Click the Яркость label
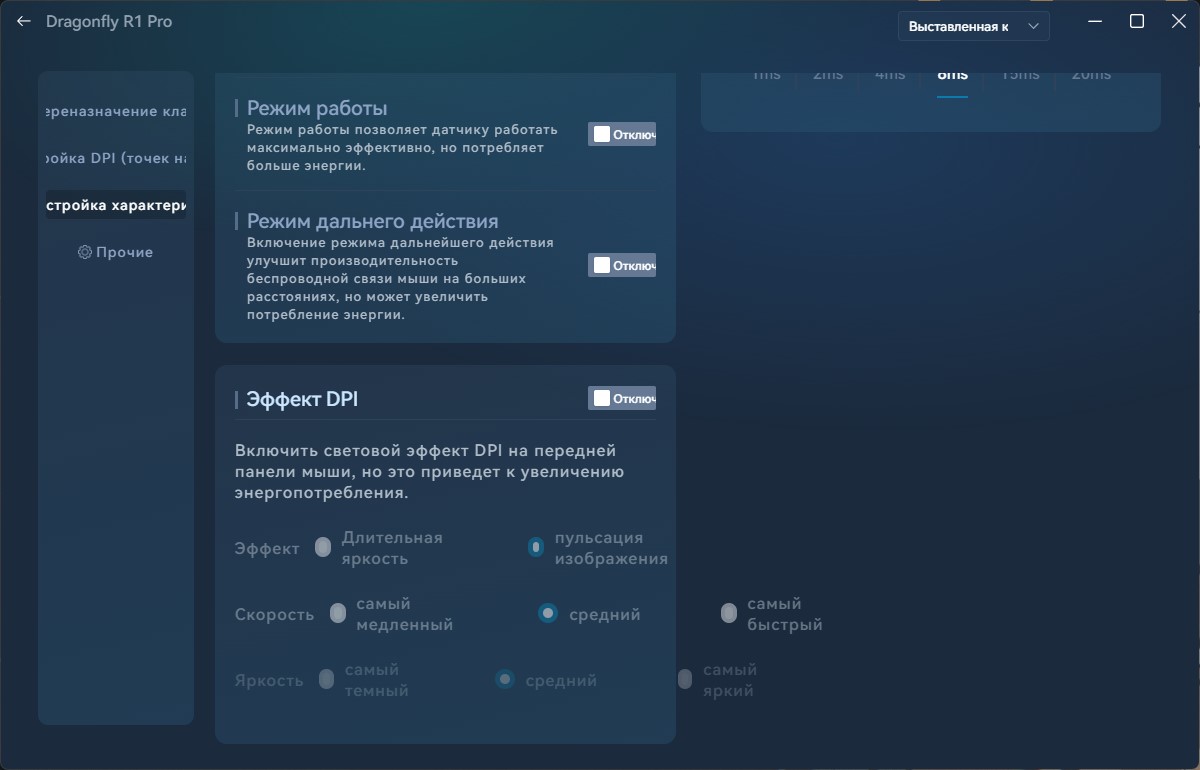This screenshot has height=770, width=1200. [269, 680]
